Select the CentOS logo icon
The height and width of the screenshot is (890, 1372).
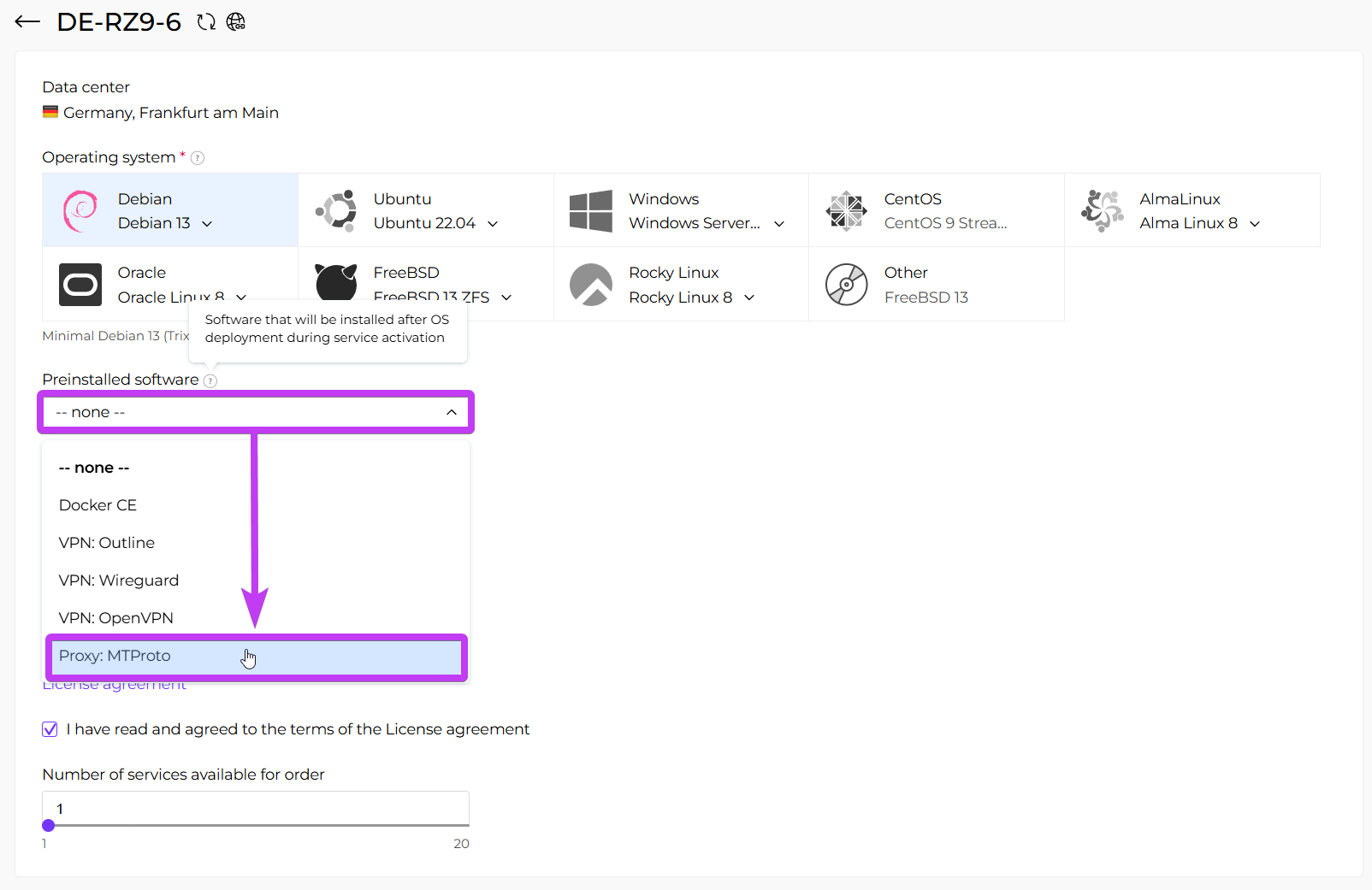coord(847,211)
